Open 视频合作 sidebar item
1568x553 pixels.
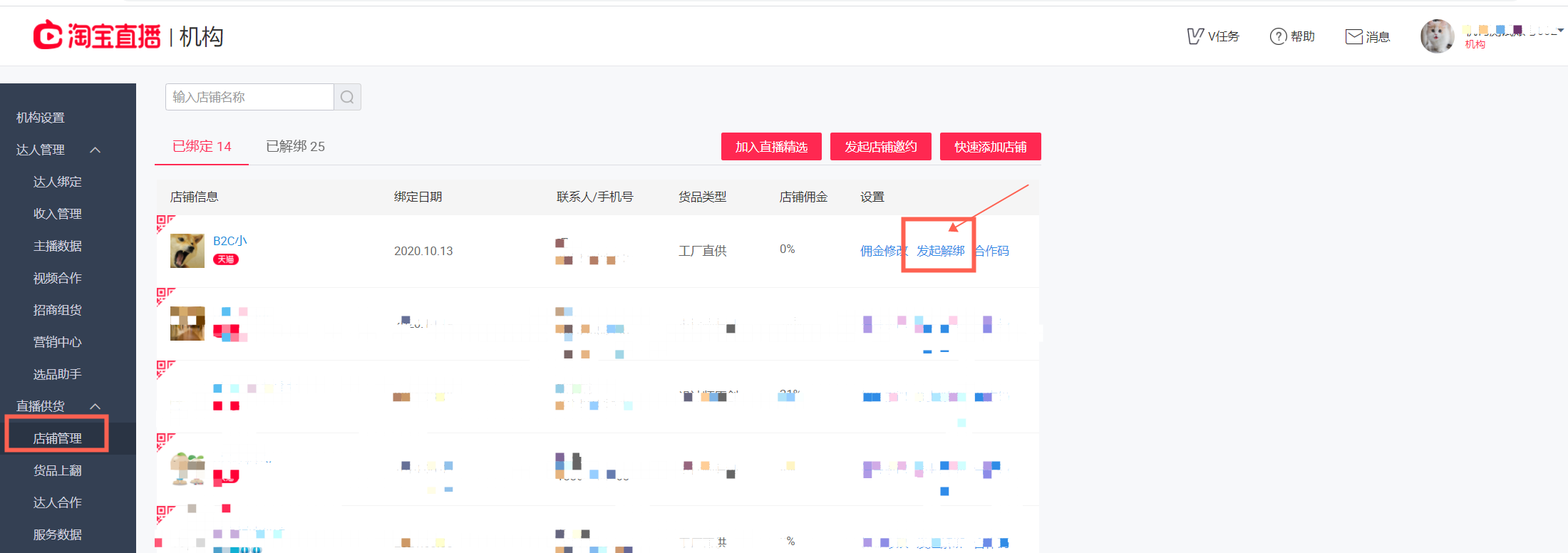coord(58,278)
